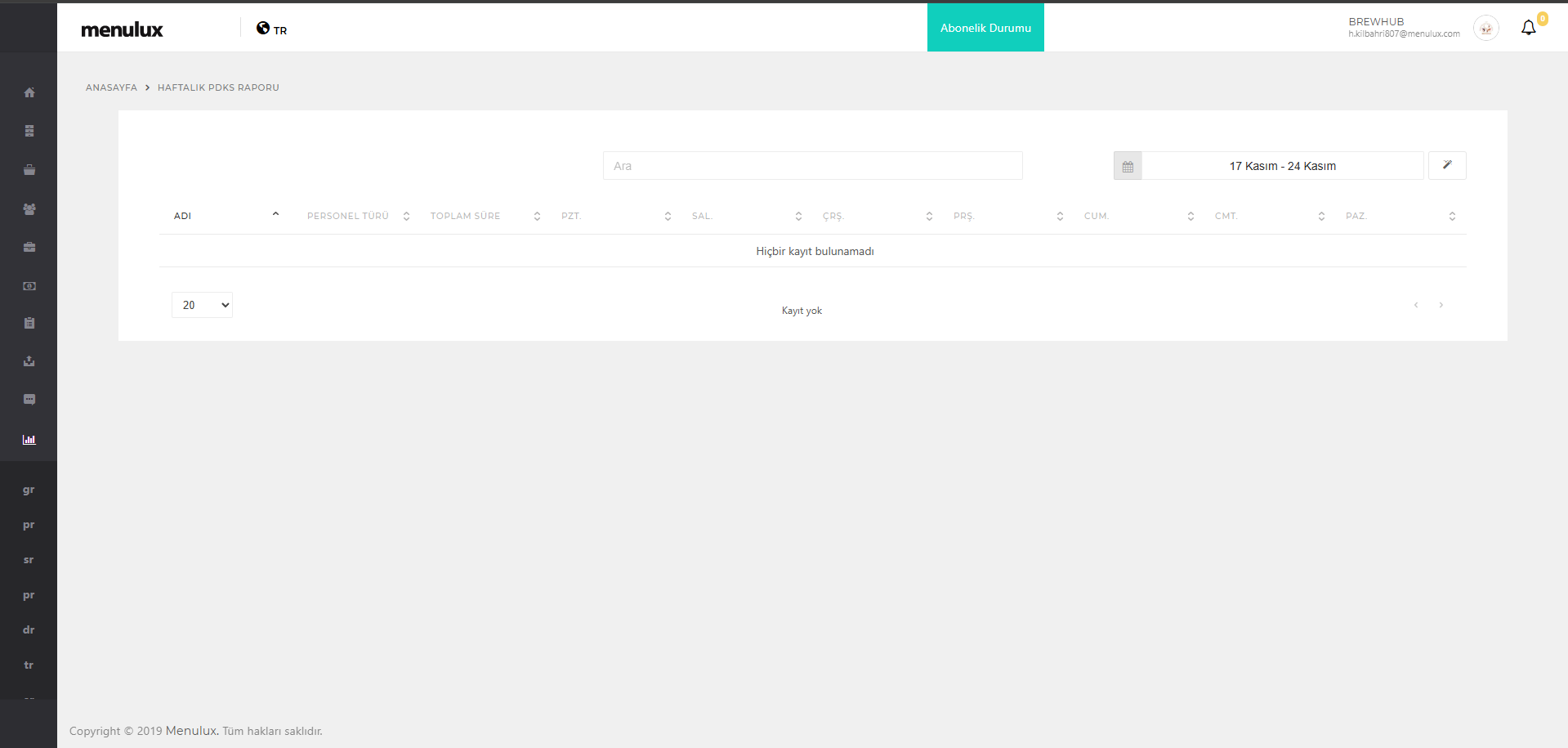Click the magic wand button

(x=1446, y=165)
